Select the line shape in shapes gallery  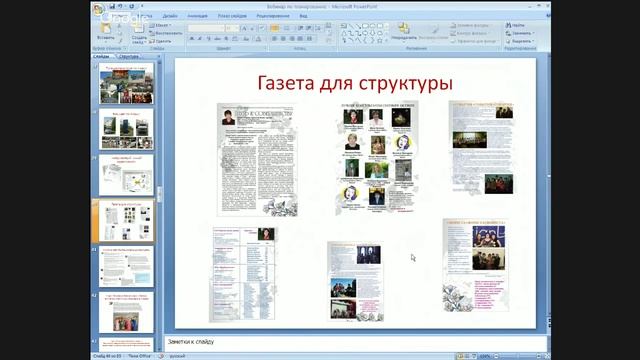[x=352, y=26]
